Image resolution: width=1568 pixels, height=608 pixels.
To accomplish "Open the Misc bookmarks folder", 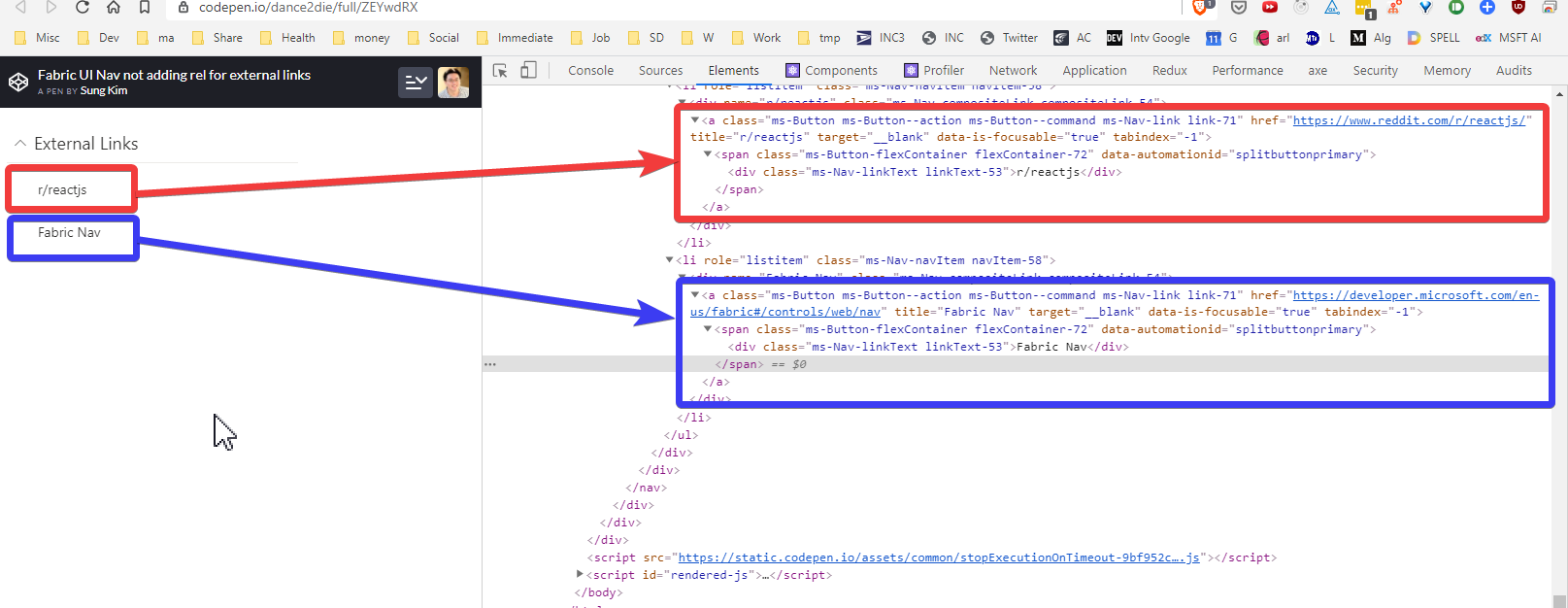I will pyautogui.click(x=37, y=38).
